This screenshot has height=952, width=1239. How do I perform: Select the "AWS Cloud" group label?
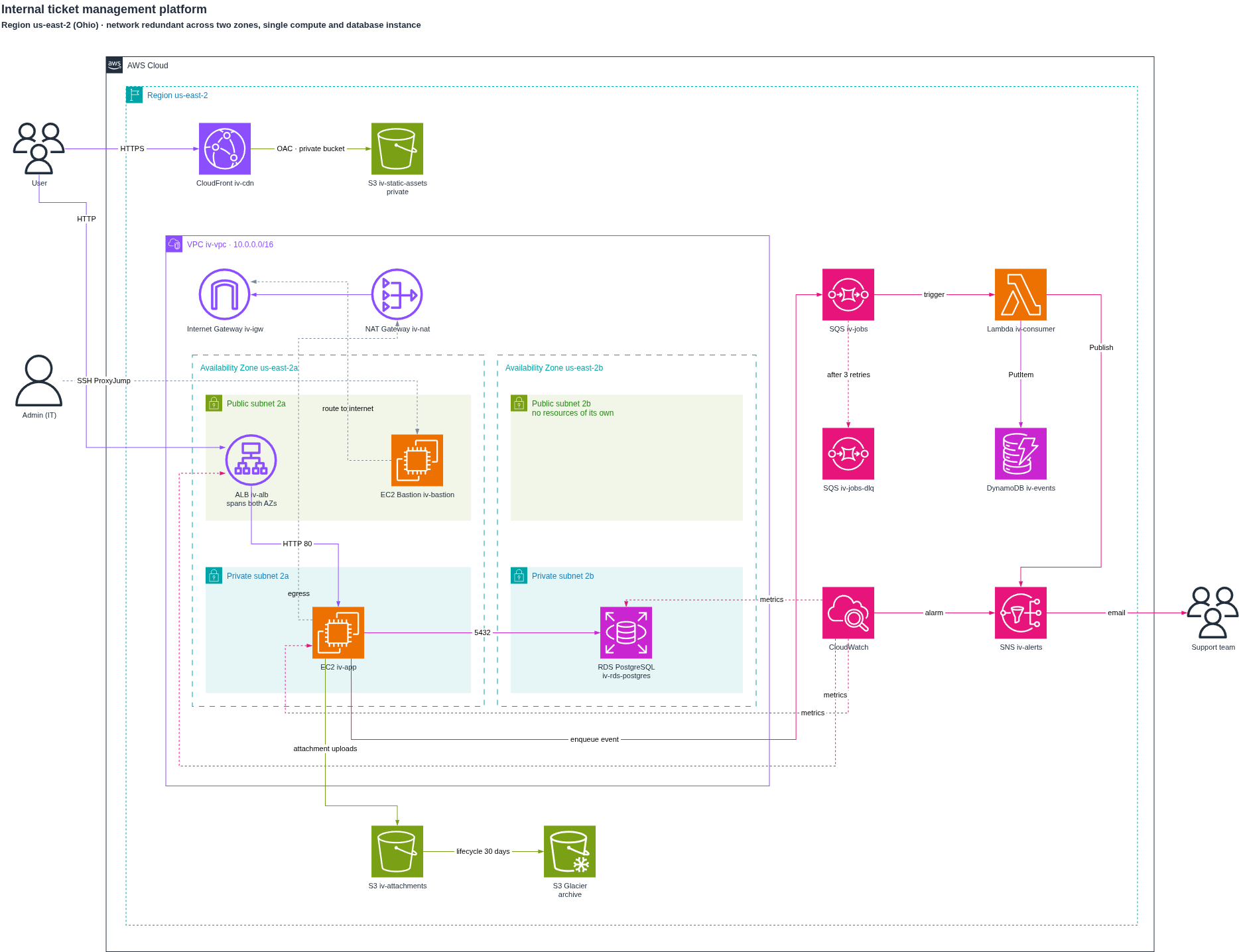tap(148, 66)
